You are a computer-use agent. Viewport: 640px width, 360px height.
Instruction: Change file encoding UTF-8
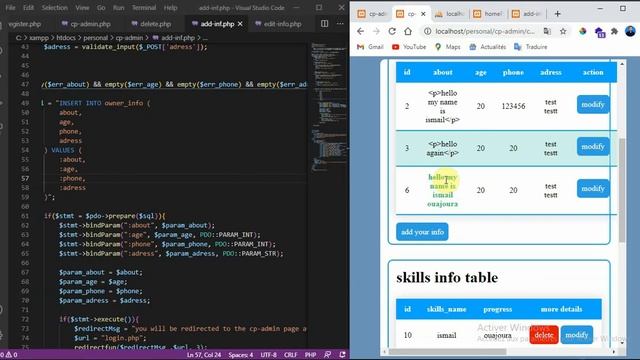[x=268, y=355]
